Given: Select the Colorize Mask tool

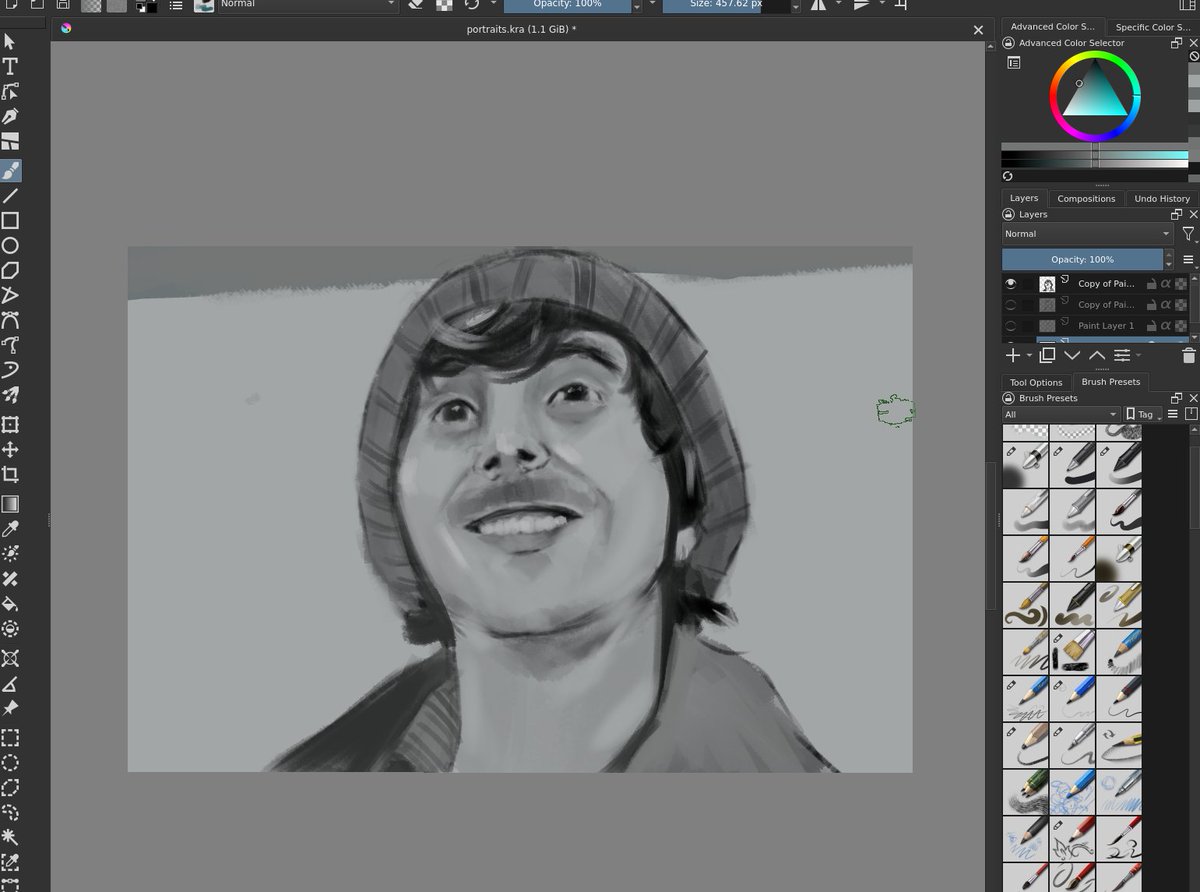Looking at the screenshot, I should click(x=10, y=554).
